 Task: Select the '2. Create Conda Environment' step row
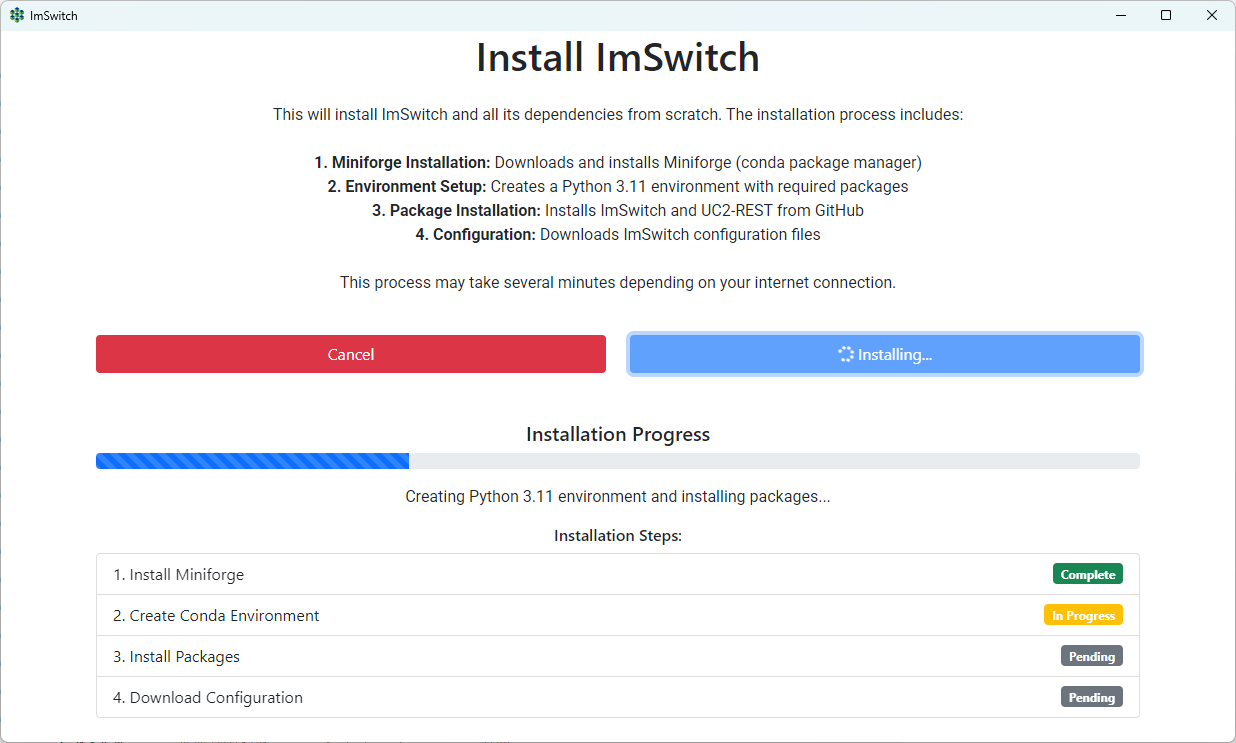618,615
